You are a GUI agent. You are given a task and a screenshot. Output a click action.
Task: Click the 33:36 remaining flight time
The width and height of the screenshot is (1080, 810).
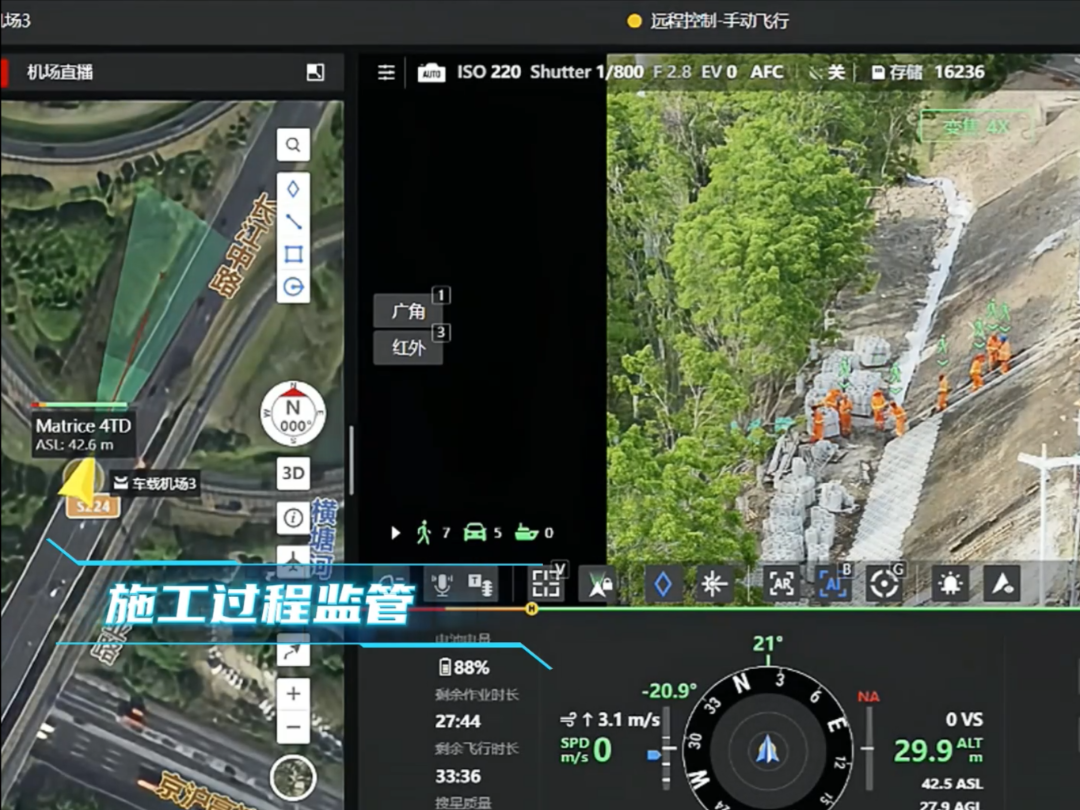pos(458,776)
